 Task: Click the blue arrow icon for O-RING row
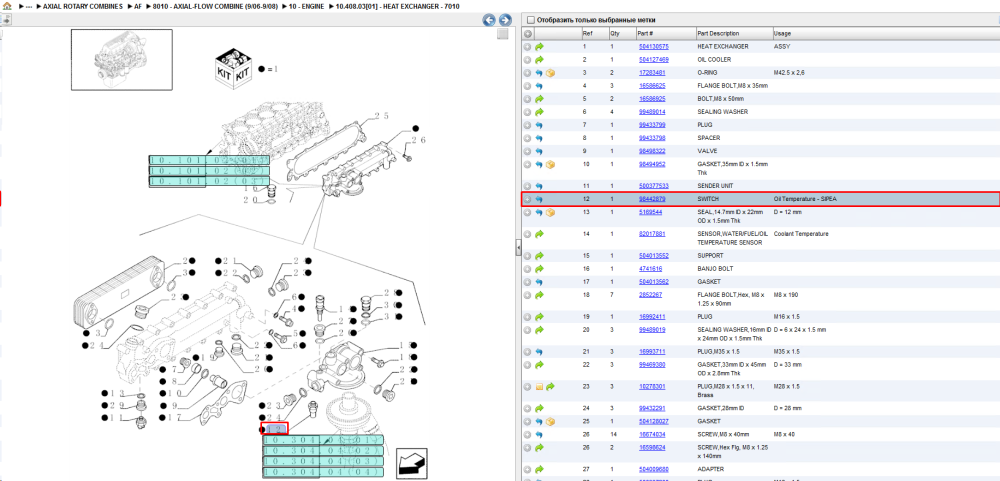539,73
